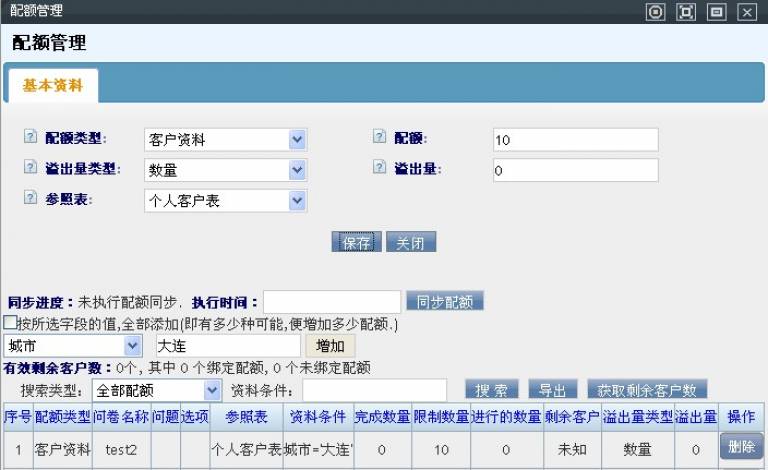
Task: Click the first circular icon in title bar
Action: pos(656,12)
